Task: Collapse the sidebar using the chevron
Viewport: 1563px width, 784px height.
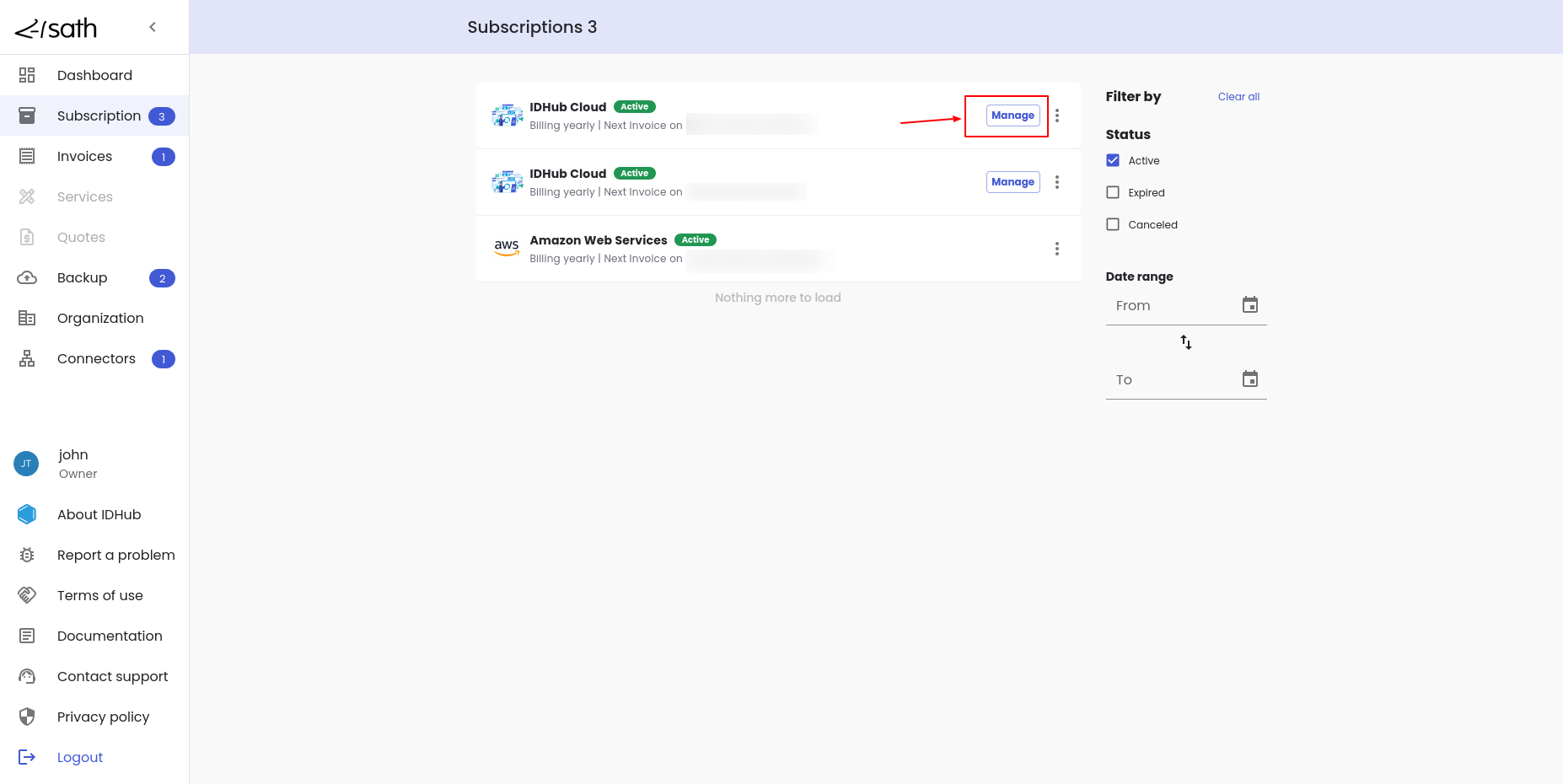Action: pyautogui.click(x=153, y=27)
